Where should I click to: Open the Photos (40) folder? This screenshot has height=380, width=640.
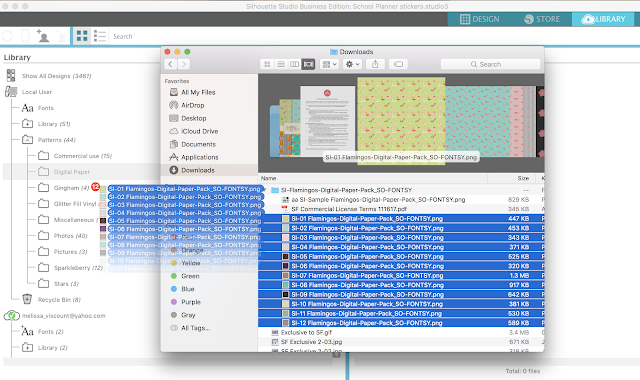[x=71, y=236]
